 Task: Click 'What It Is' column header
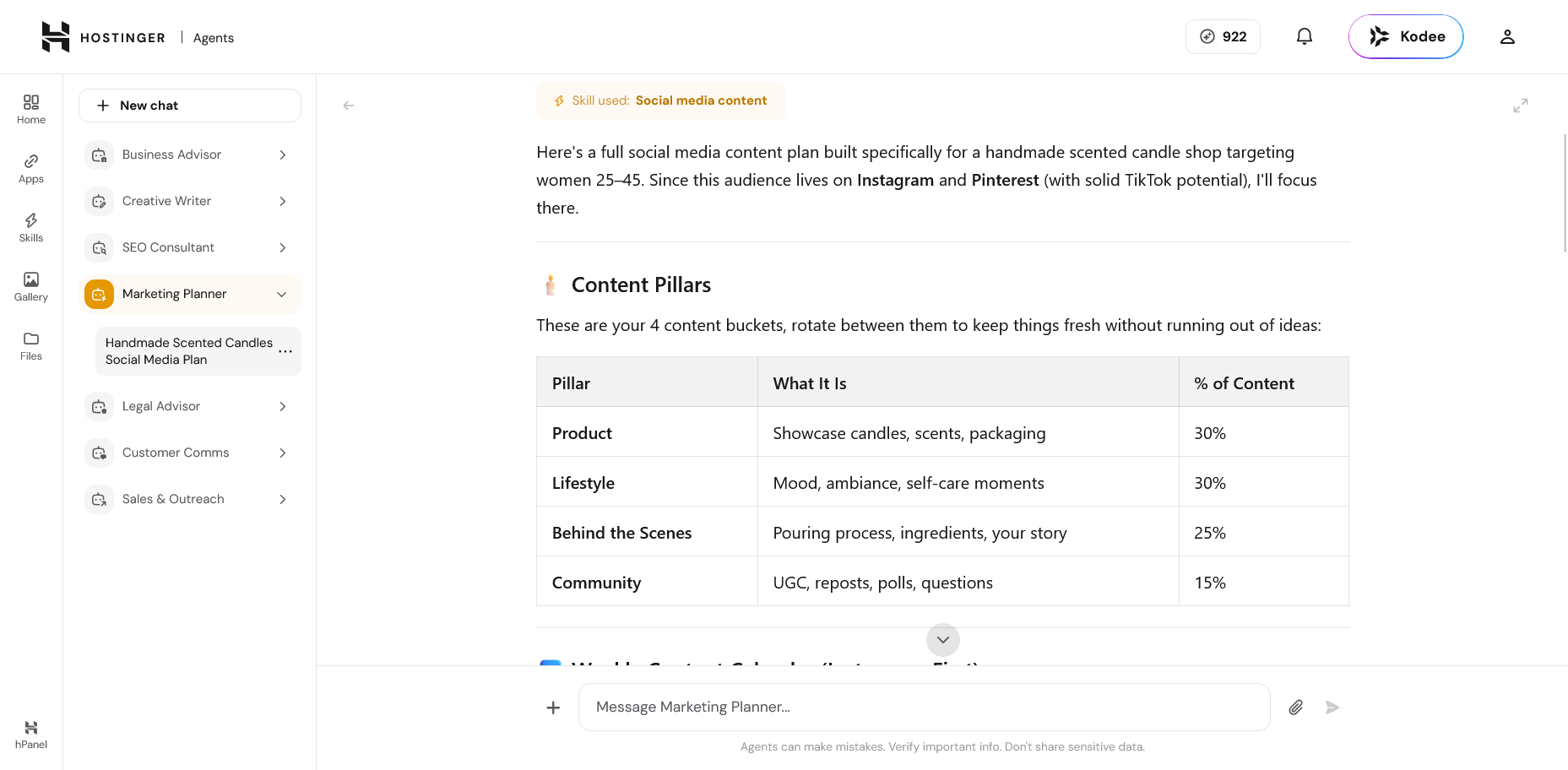click(968, 382)
